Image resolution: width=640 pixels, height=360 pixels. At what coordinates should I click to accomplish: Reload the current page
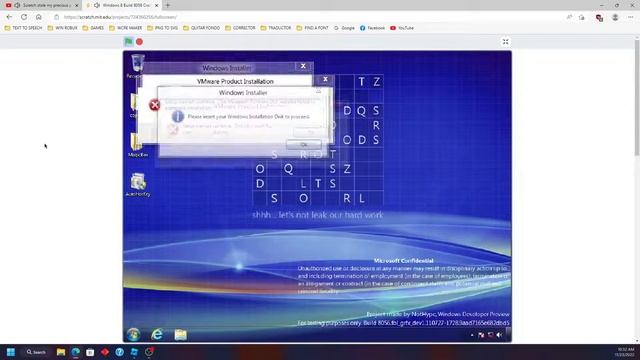pos(24,17)
